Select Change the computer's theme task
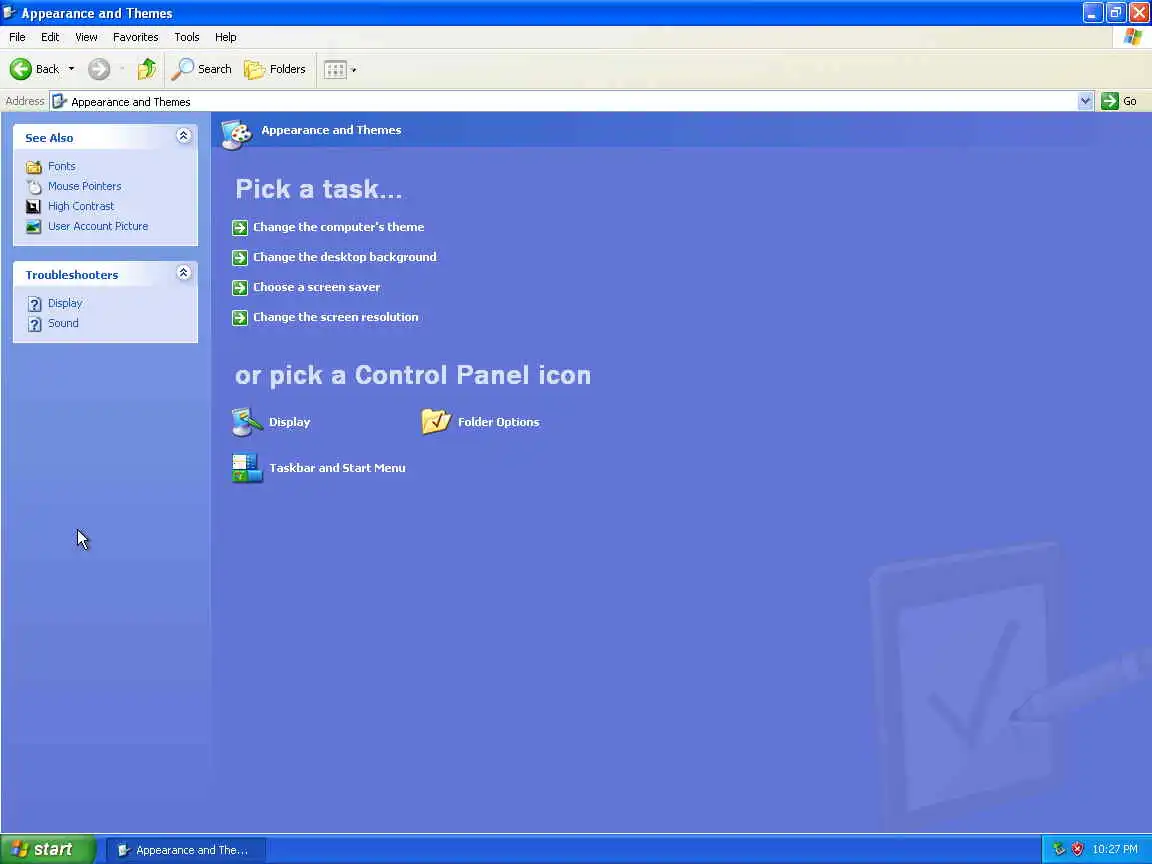 point(339,227)
